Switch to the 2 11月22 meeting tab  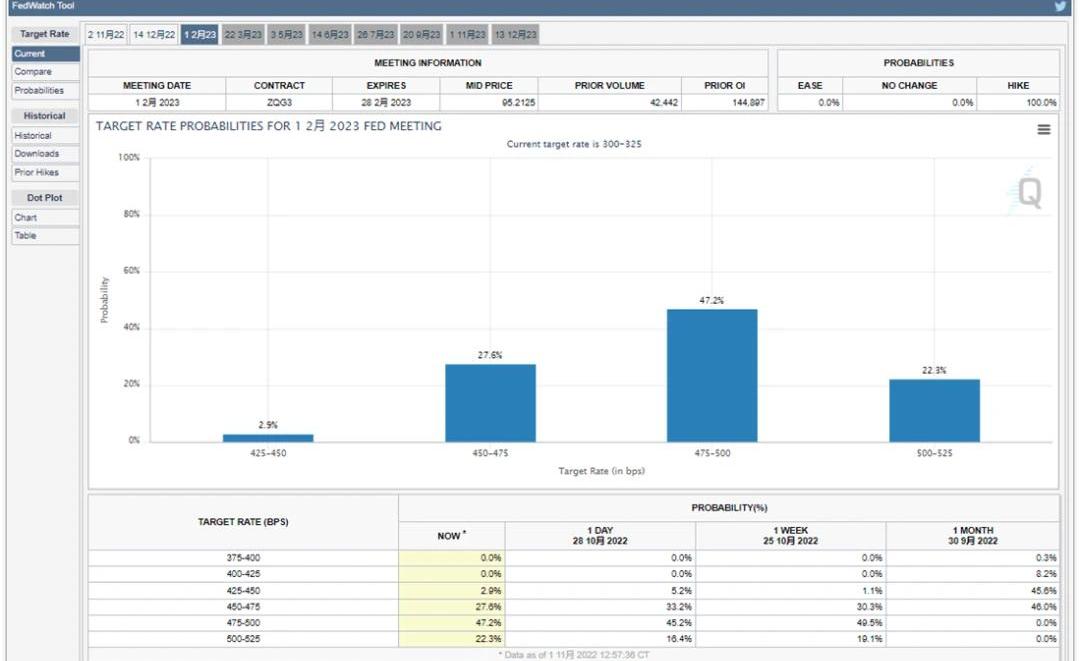(x=106, y=35)
